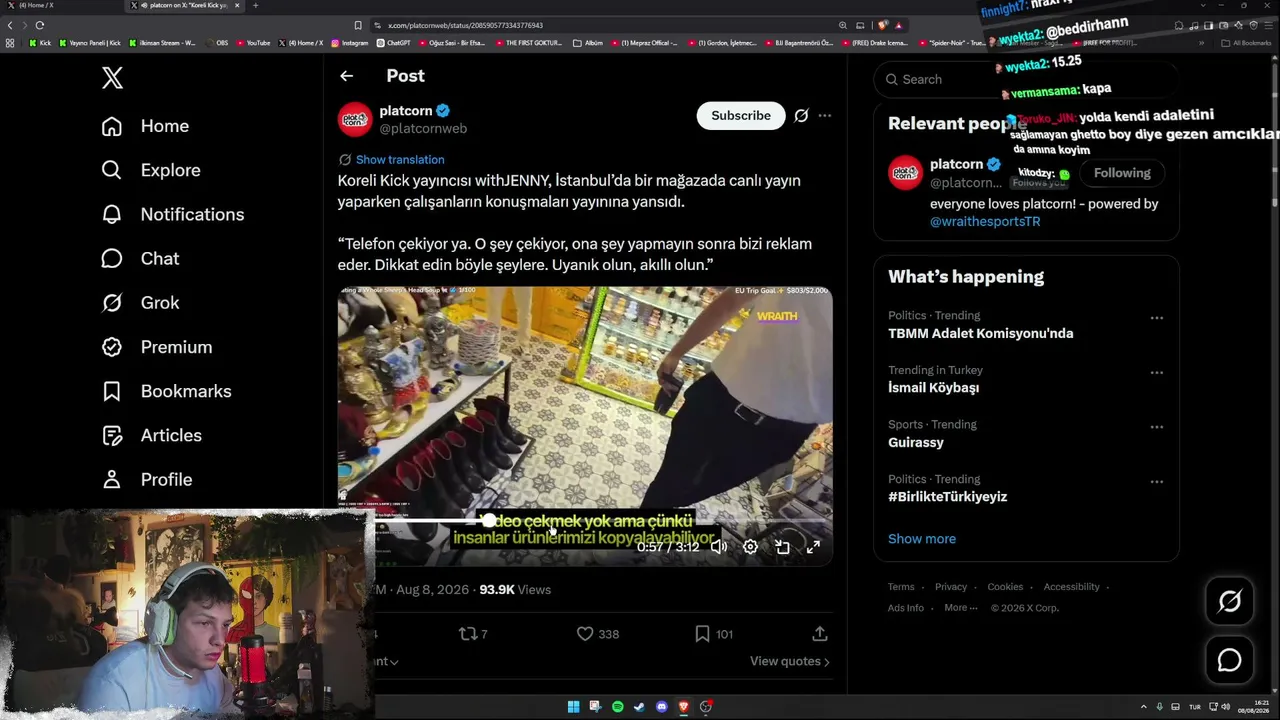This screenshot has height=720, width=1280.
Task: Toggle Following for platcorn in Relevant people
Action: point(1122,173)
